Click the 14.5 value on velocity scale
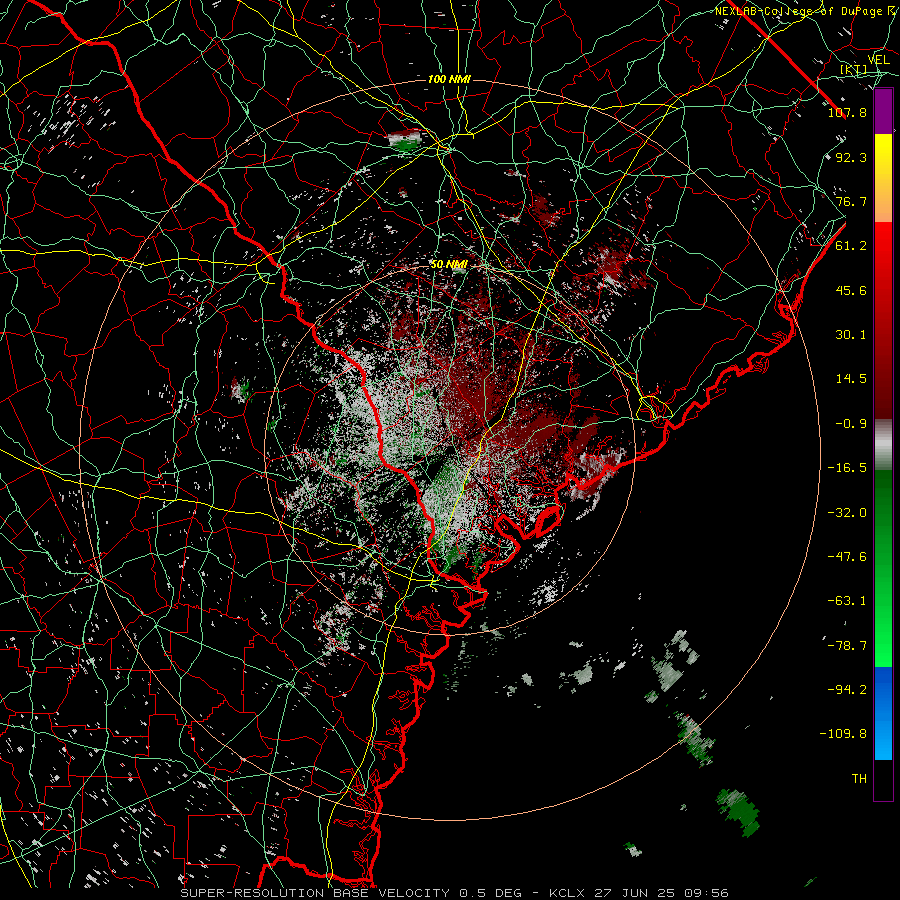Image resolution: width=900 pixels, height=900 pixels. coord(851,379)
